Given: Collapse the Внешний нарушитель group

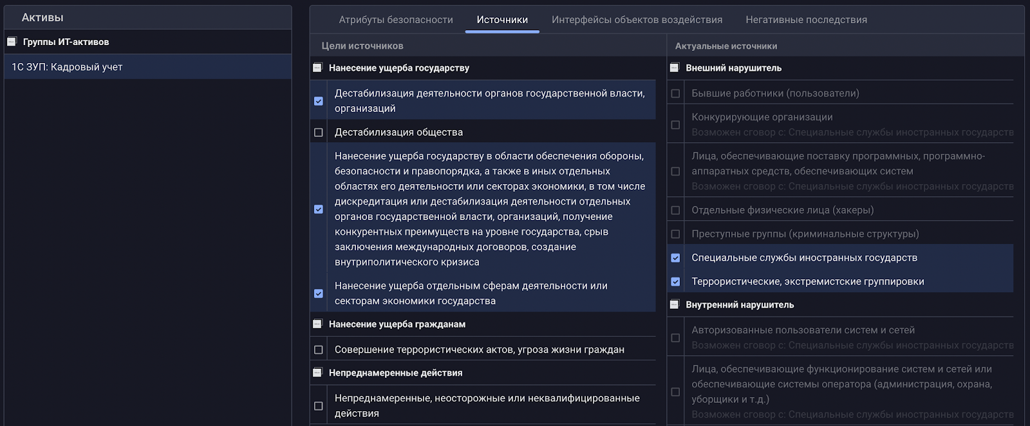Looking at the screenshot, I should point(675,68).
